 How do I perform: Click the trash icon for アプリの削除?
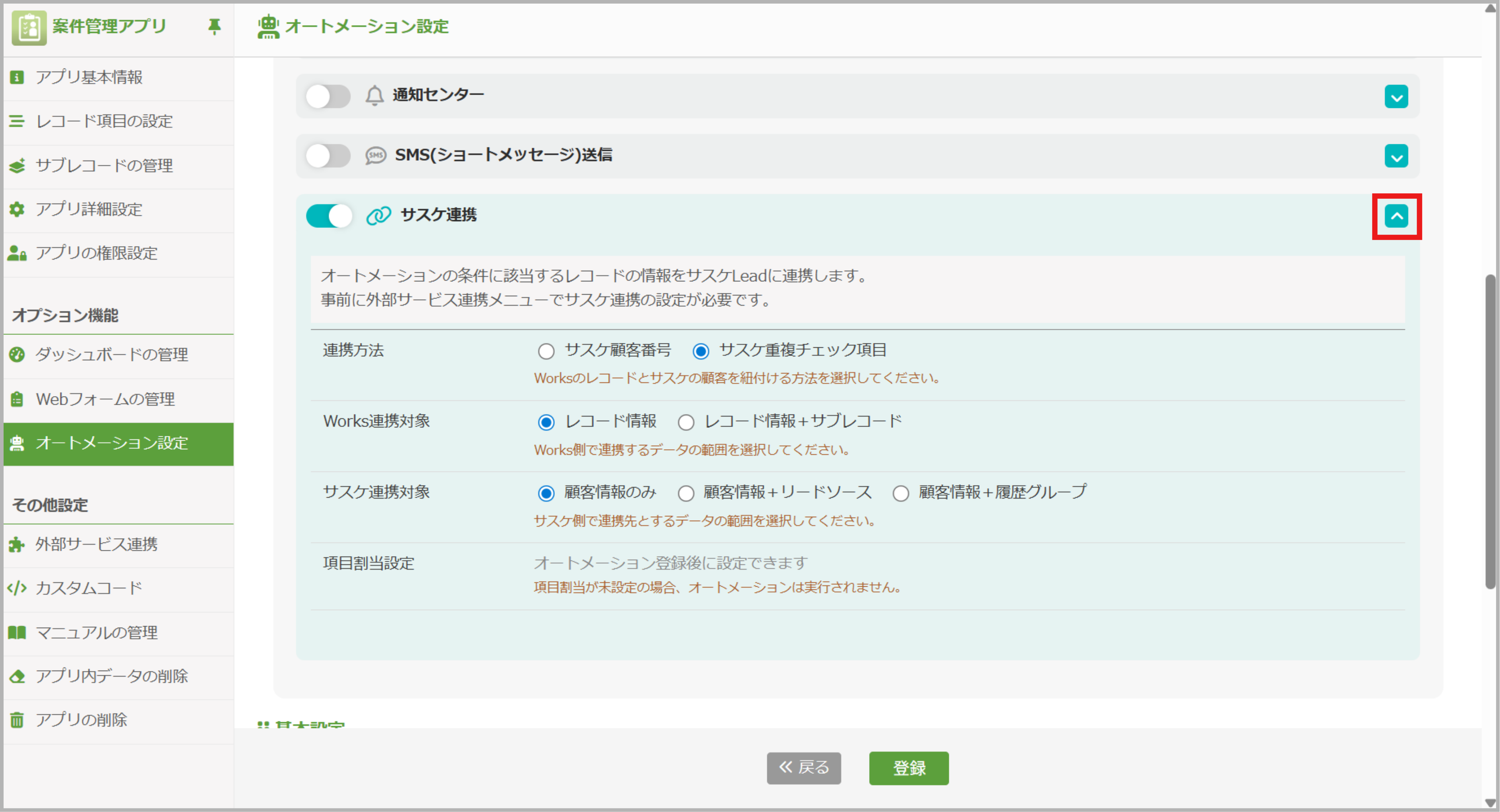coord(17,720)
